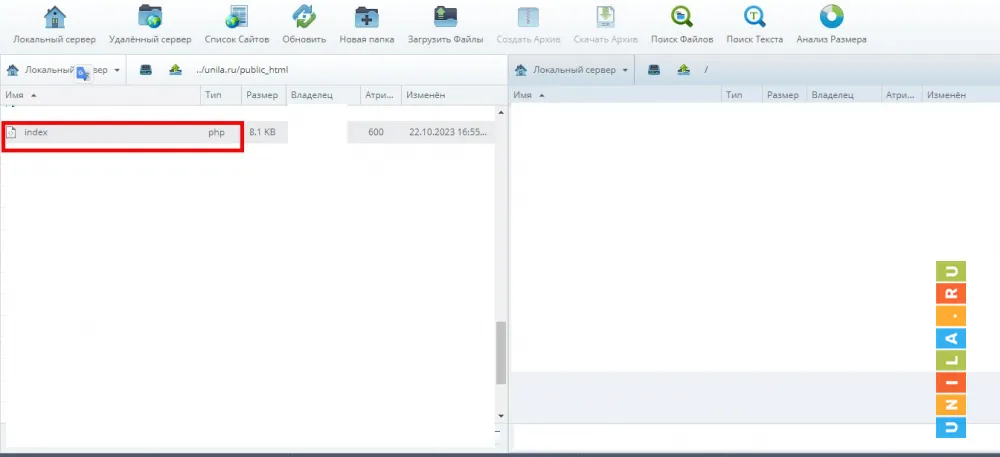Click the Загрузить Файлы upload icon
Screen dimensions: 1000x457
(x=445, y=18)
